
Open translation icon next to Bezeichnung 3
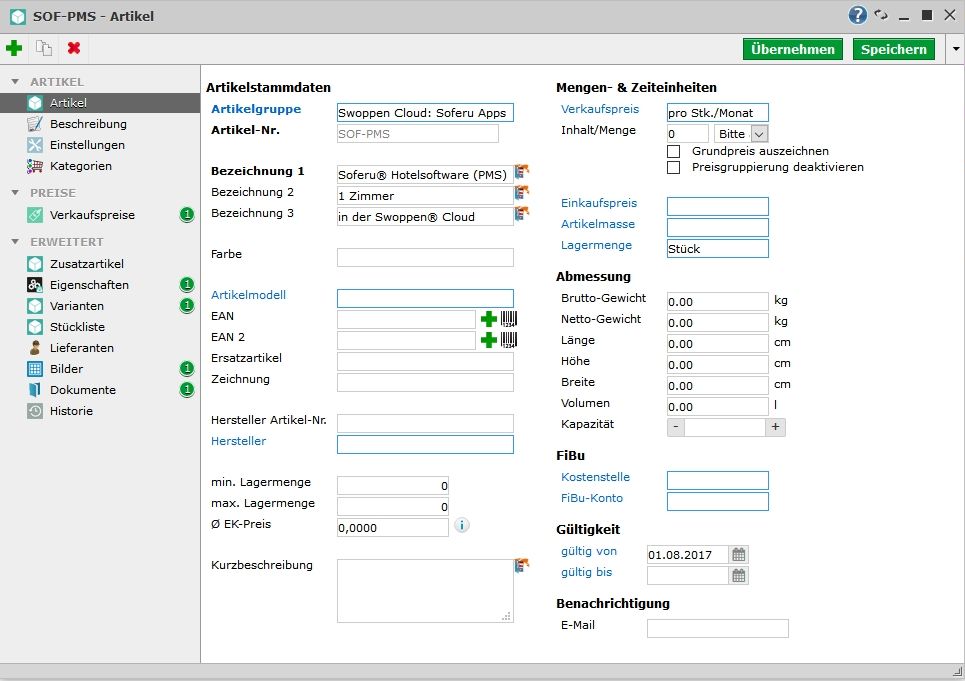(522, 213)
